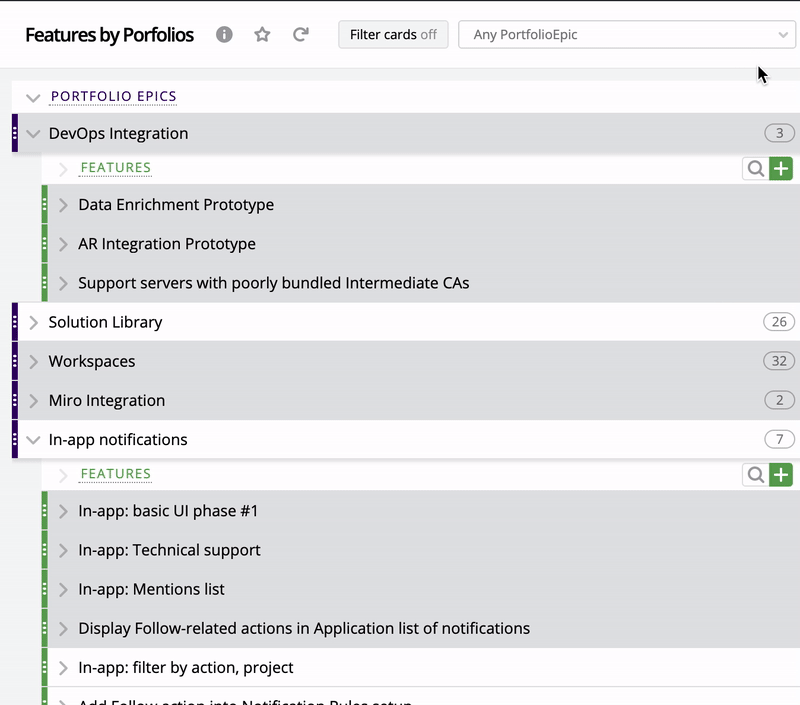Open search magnifier in In-app notifications features row
Screen dimensions: 800x705
point(756,474)
